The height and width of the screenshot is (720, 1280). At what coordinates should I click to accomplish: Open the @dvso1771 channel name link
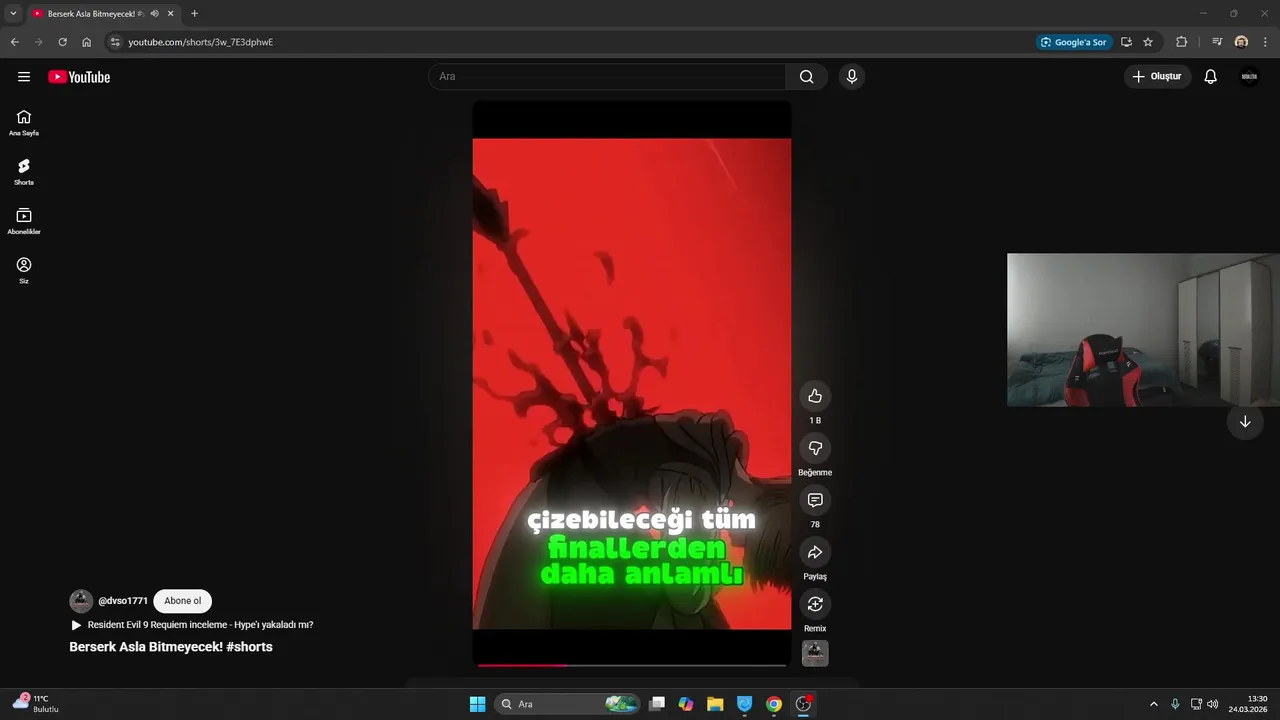(x=123, y=601)
